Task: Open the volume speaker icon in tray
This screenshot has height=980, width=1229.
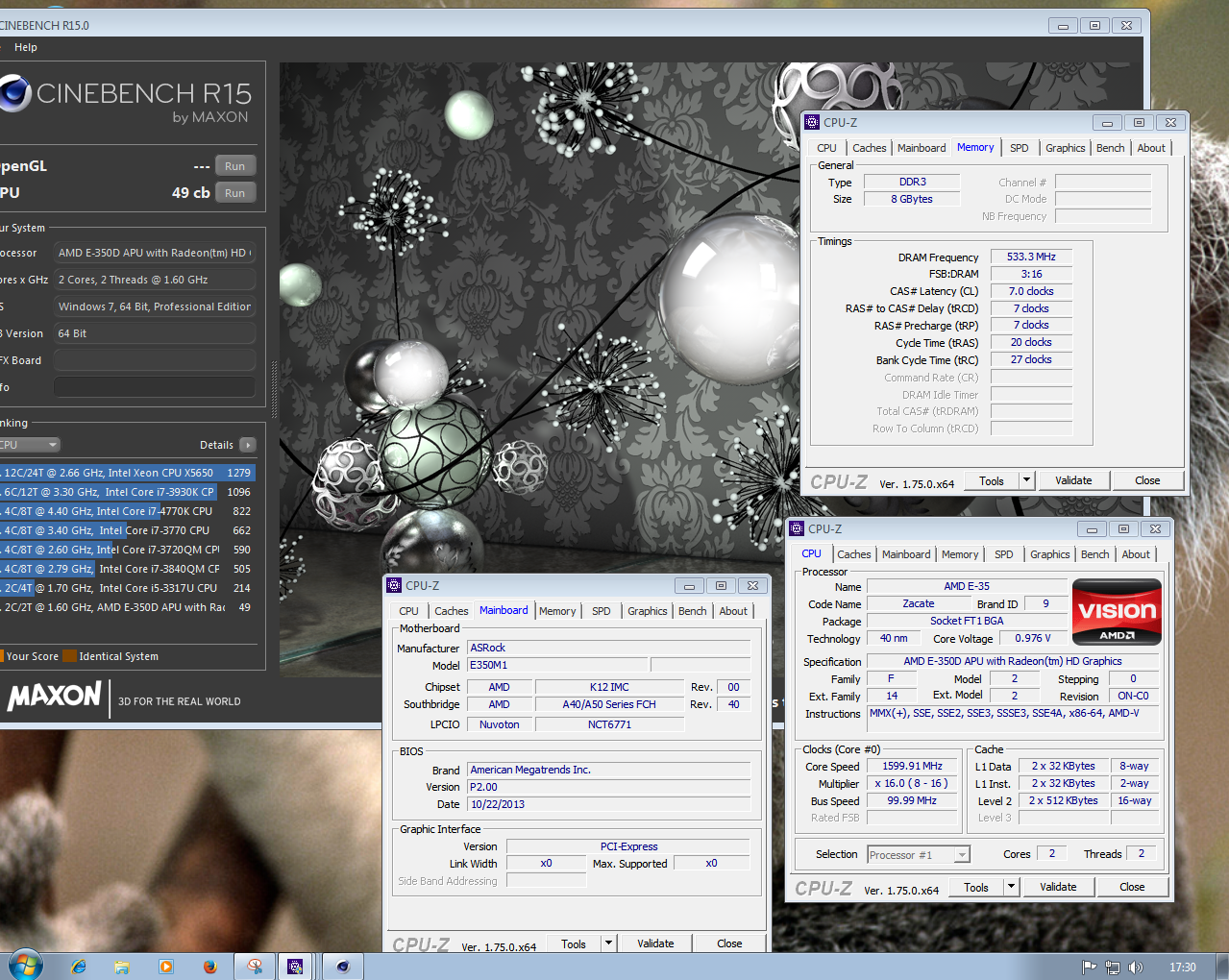Action: (1135, 968)
